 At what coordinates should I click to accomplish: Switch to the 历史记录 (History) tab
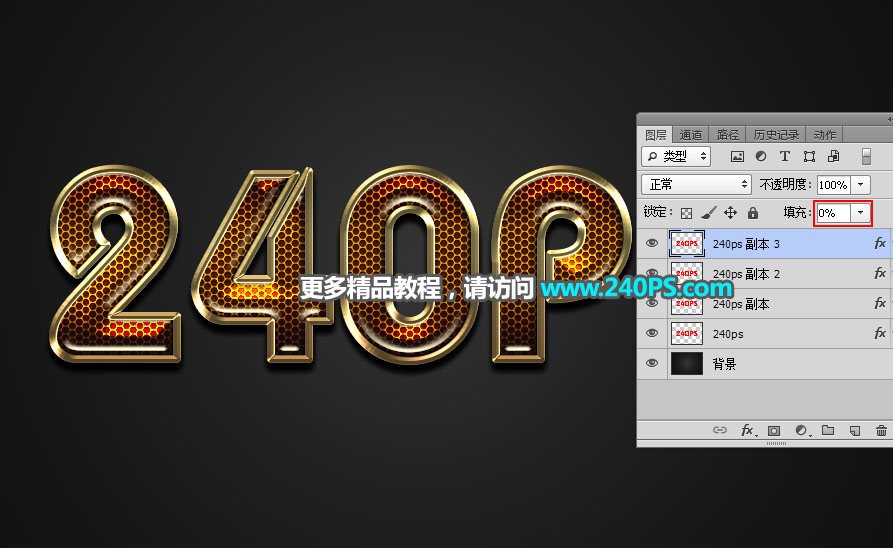pyautogui.click(x=776, y=135)
